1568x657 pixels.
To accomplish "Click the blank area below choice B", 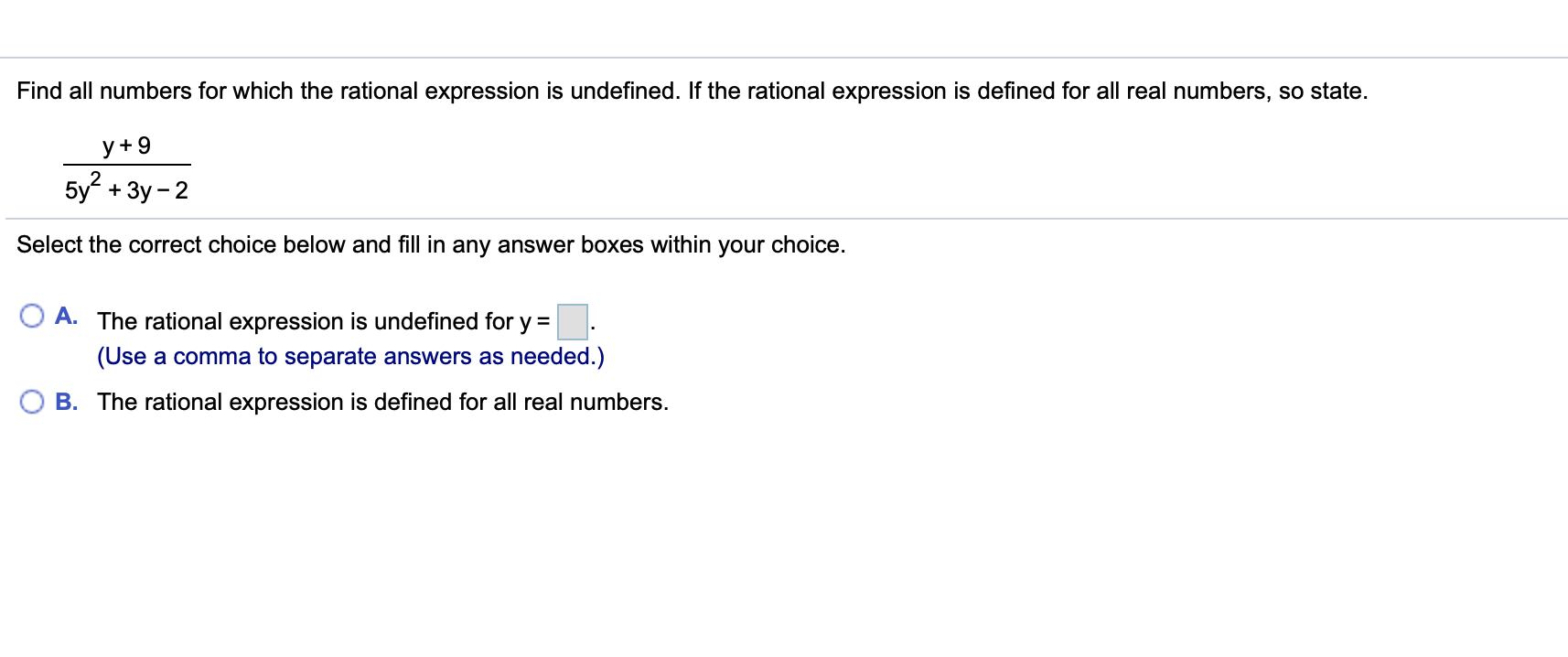I will pos(366,503).
